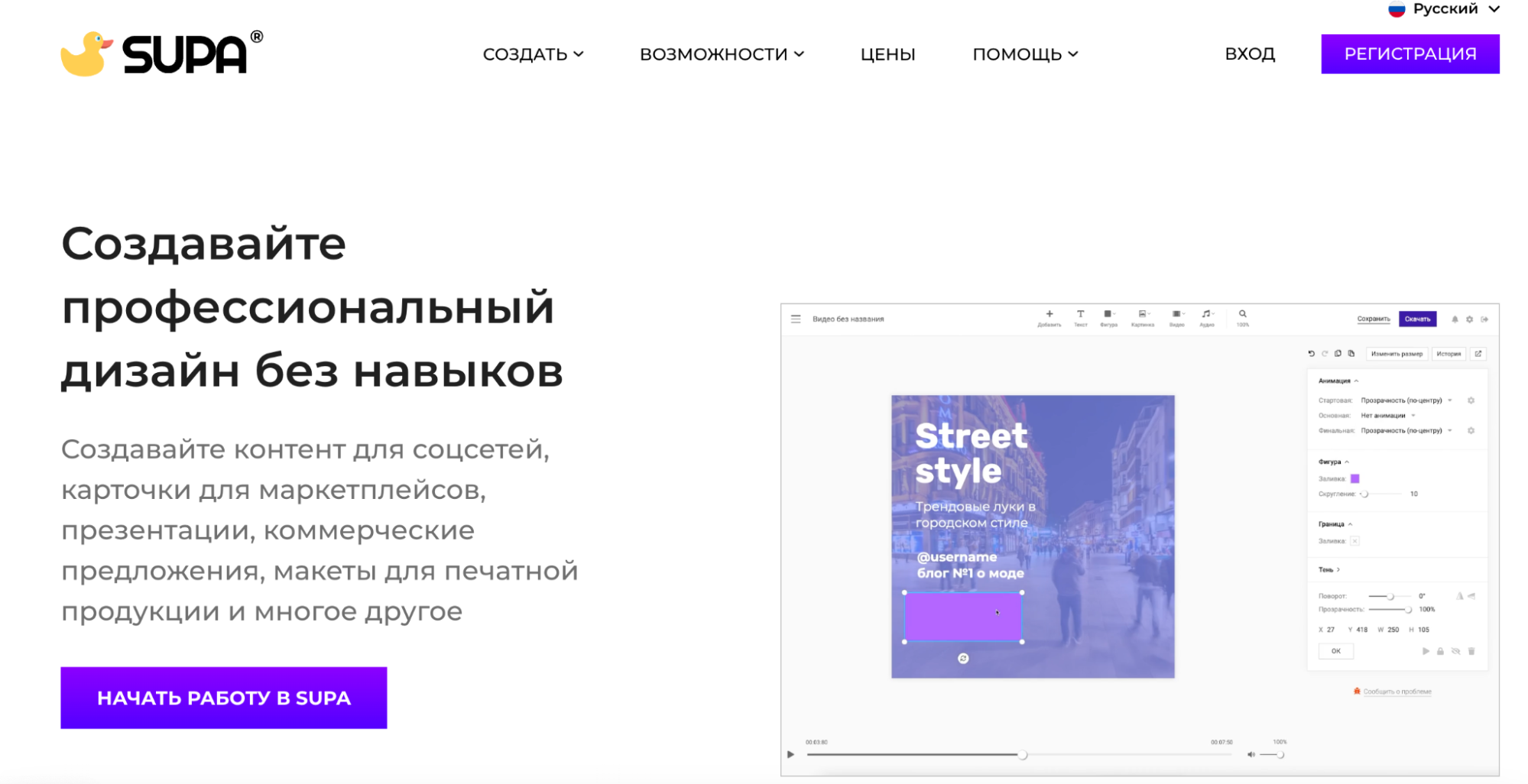Screen dimensions: 1528x784
Task: Open the ВОЗМОЖНОСТИ dropdown menu
Action: click(x=722, y=54)
